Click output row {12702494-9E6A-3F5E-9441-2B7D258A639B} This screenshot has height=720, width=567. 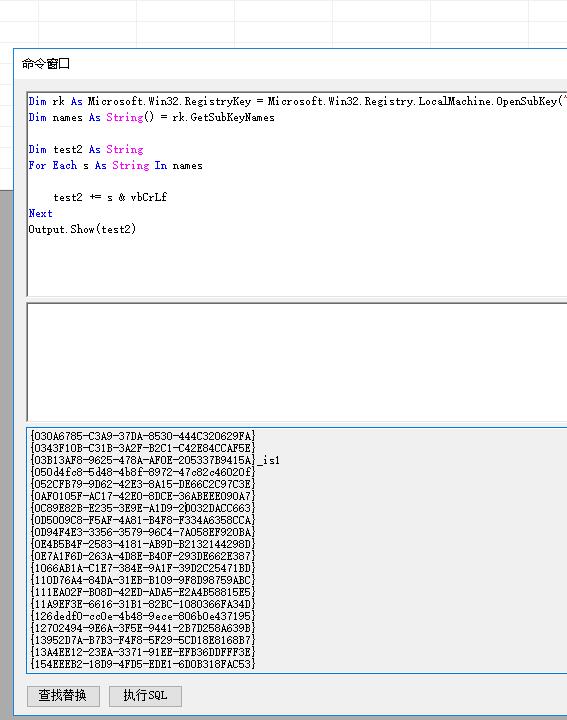pyautogui.click(x=143, y=628)
